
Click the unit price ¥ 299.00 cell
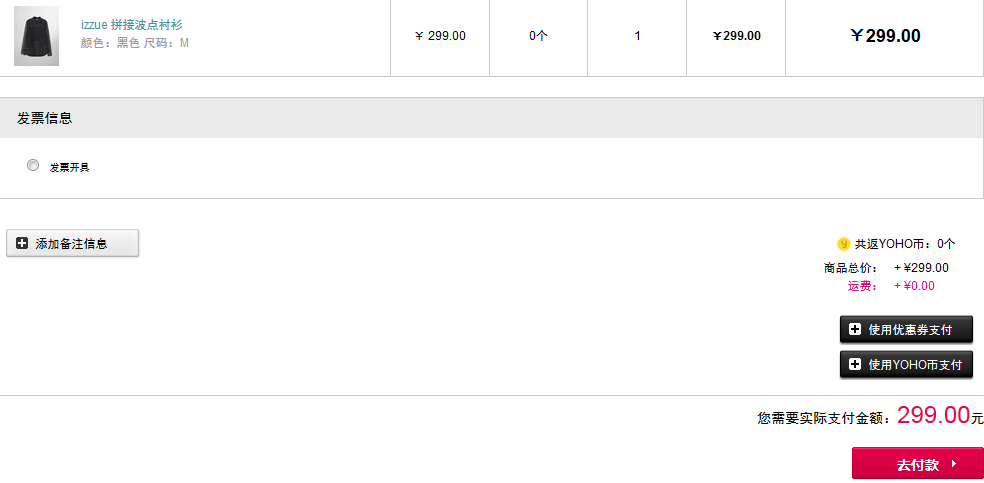click(x=440, y=36)
